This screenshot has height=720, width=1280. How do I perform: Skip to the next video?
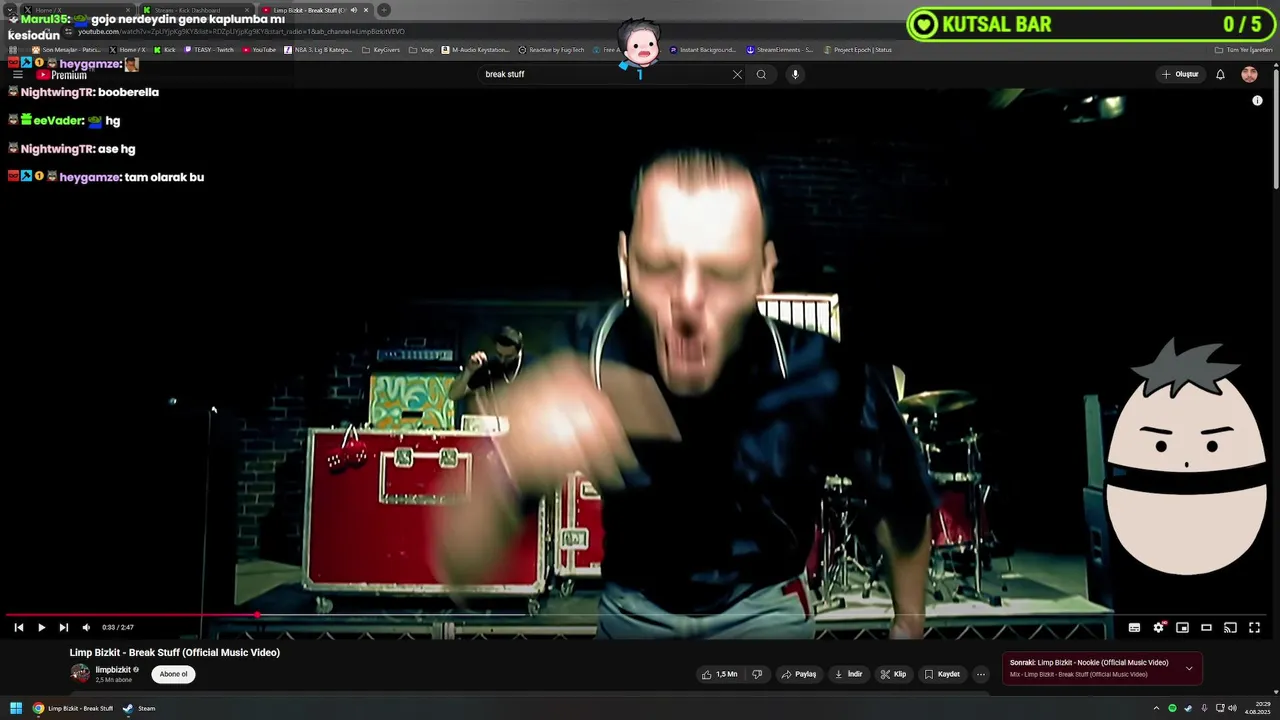pos(64,627)
